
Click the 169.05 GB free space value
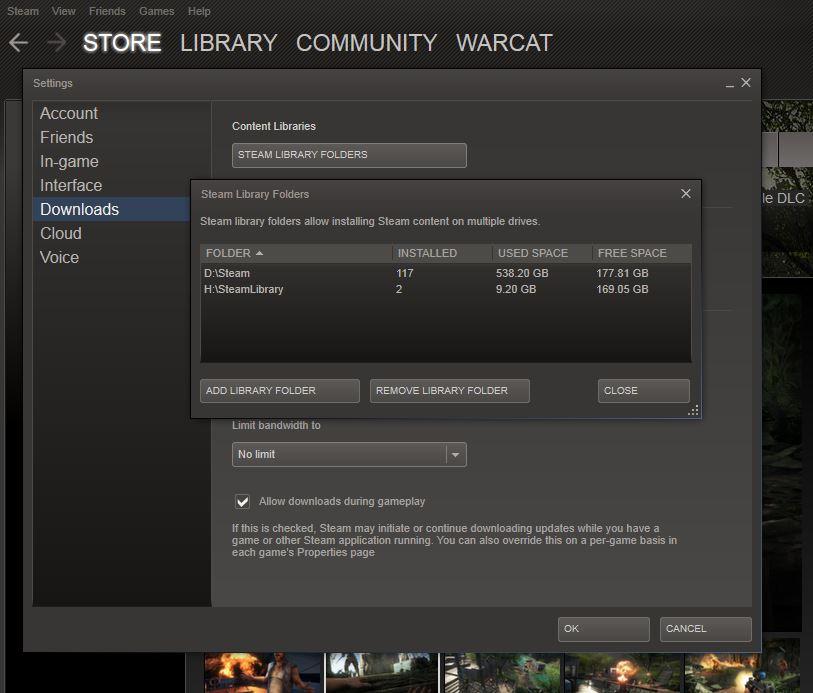622,289
